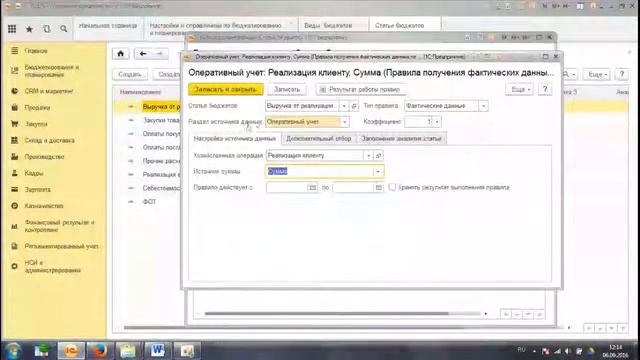Open the sections grid menu icon

(x=12, y=29)
